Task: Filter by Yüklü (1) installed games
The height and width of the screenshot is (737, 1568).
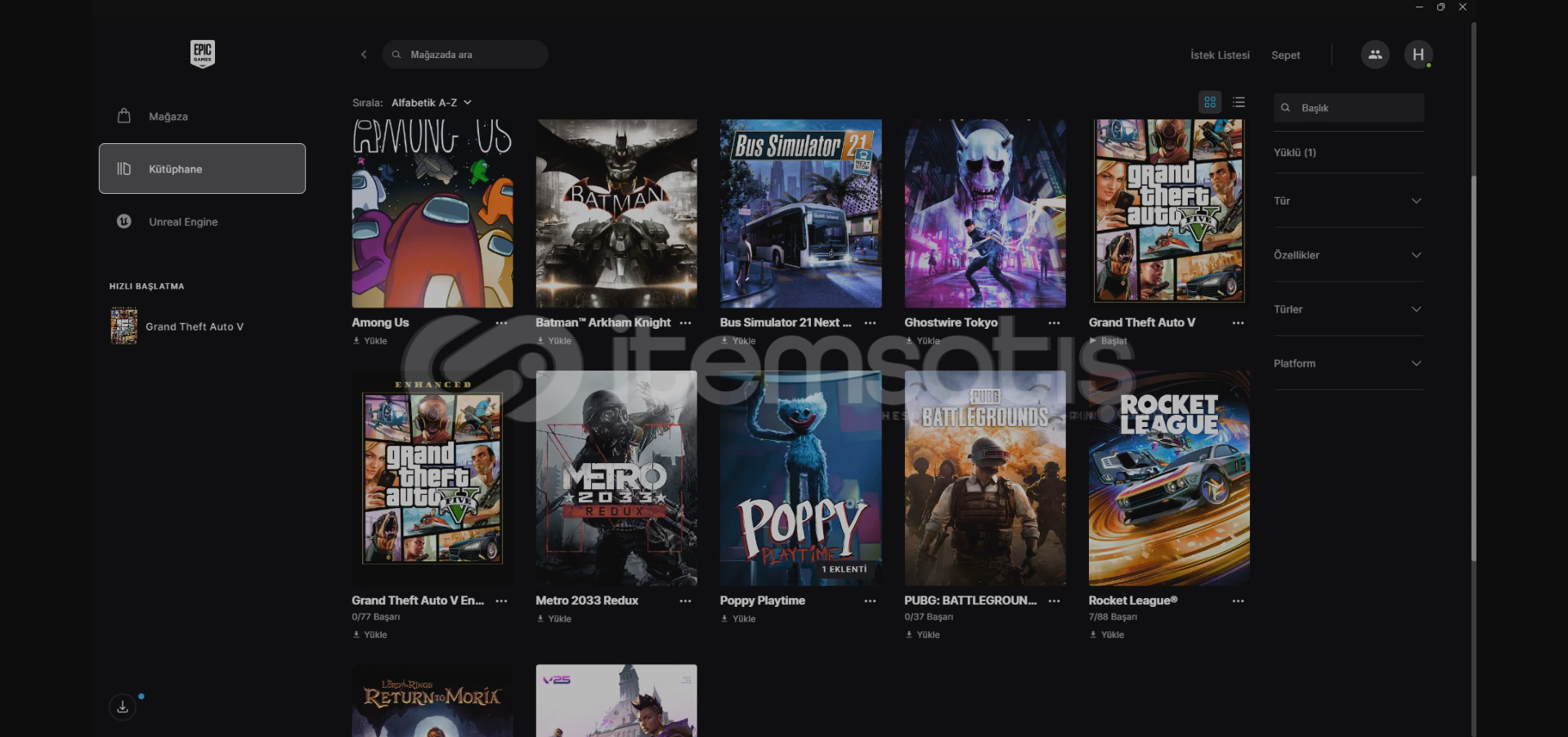Action: click(x=1295, y=152)
